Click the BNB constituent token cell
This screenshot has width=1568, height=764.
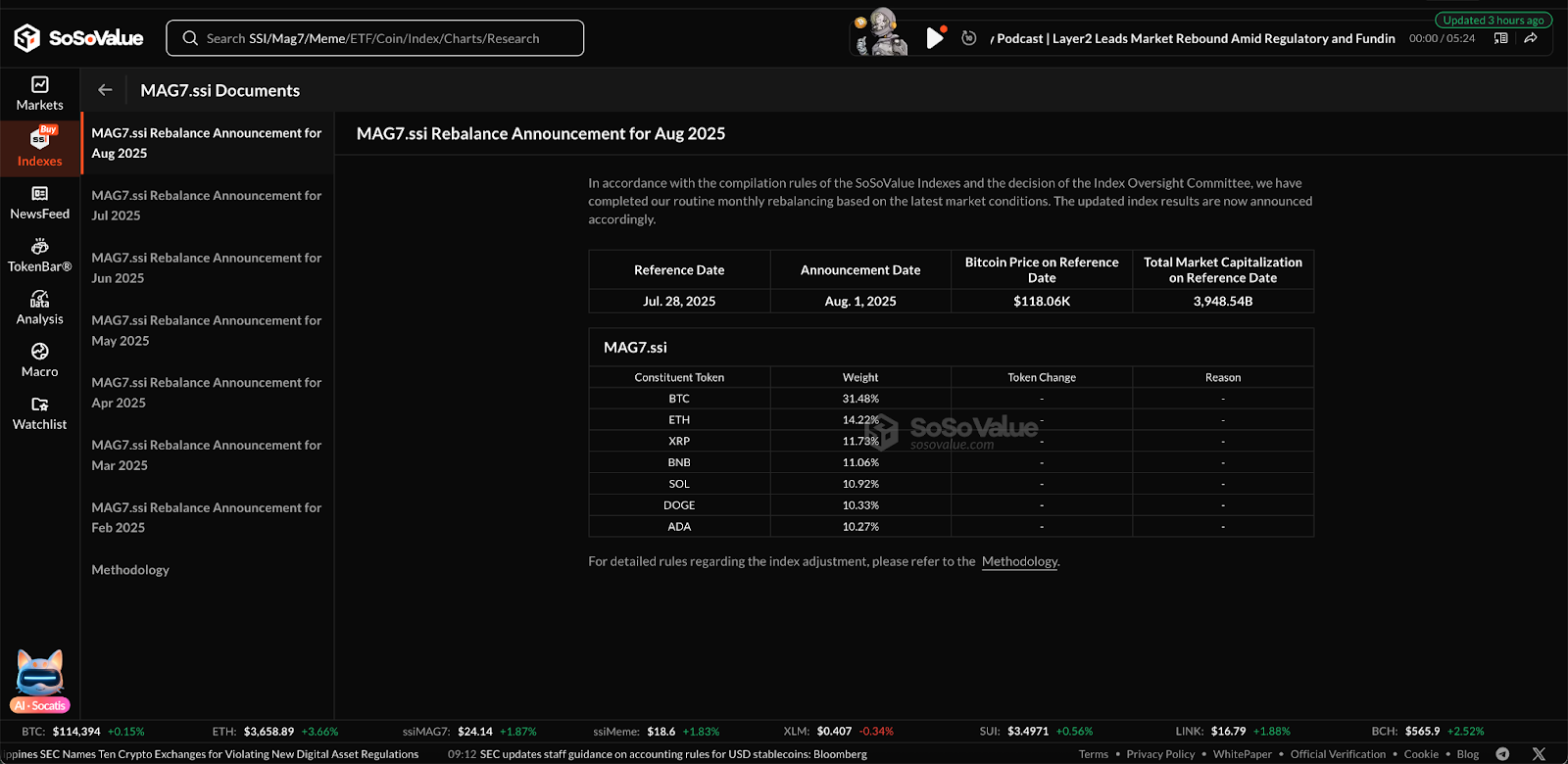coord(679,462)
